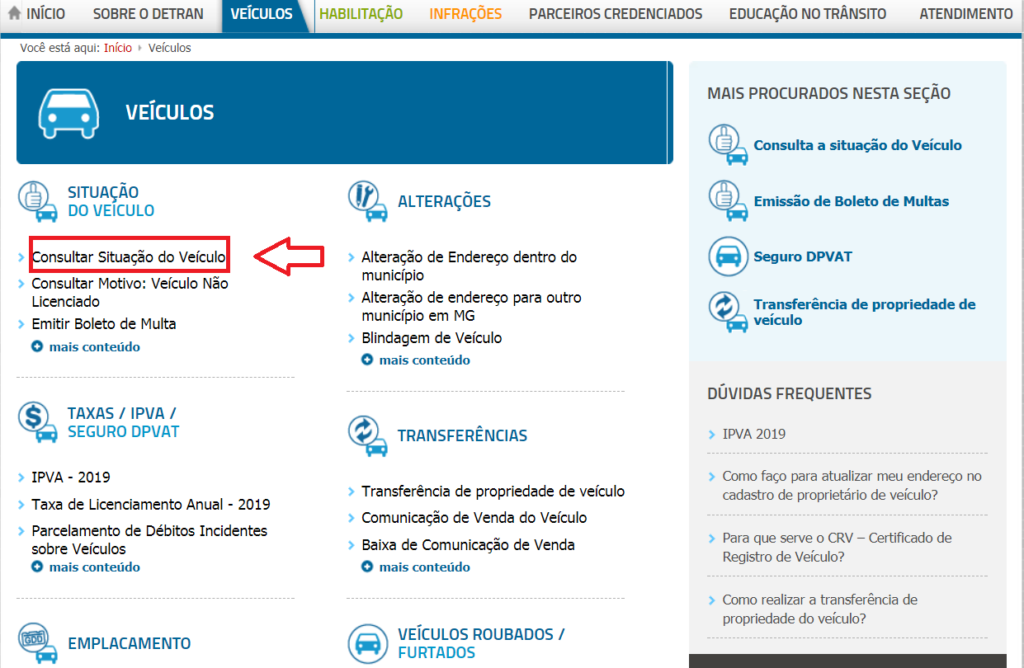The height and width of the screenshot is (668, 1024).
Task: Click plus icon of mais conteúdo under Taxas
Action: pyautogui.click(x=37, y=566)
